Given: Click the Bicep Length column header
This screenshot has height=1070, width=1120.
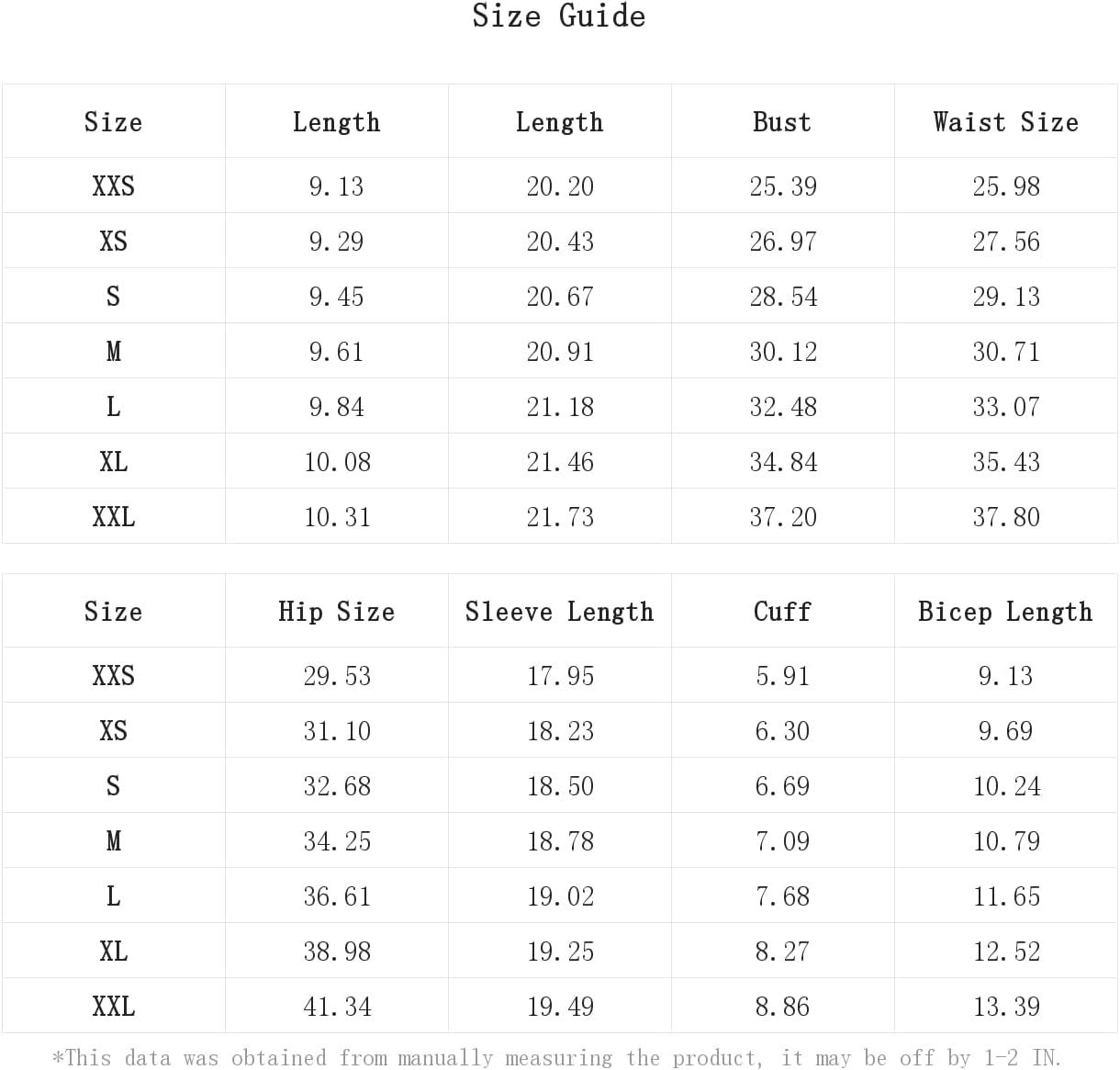Looking at the screenshot, I should tap(1005, 612).
